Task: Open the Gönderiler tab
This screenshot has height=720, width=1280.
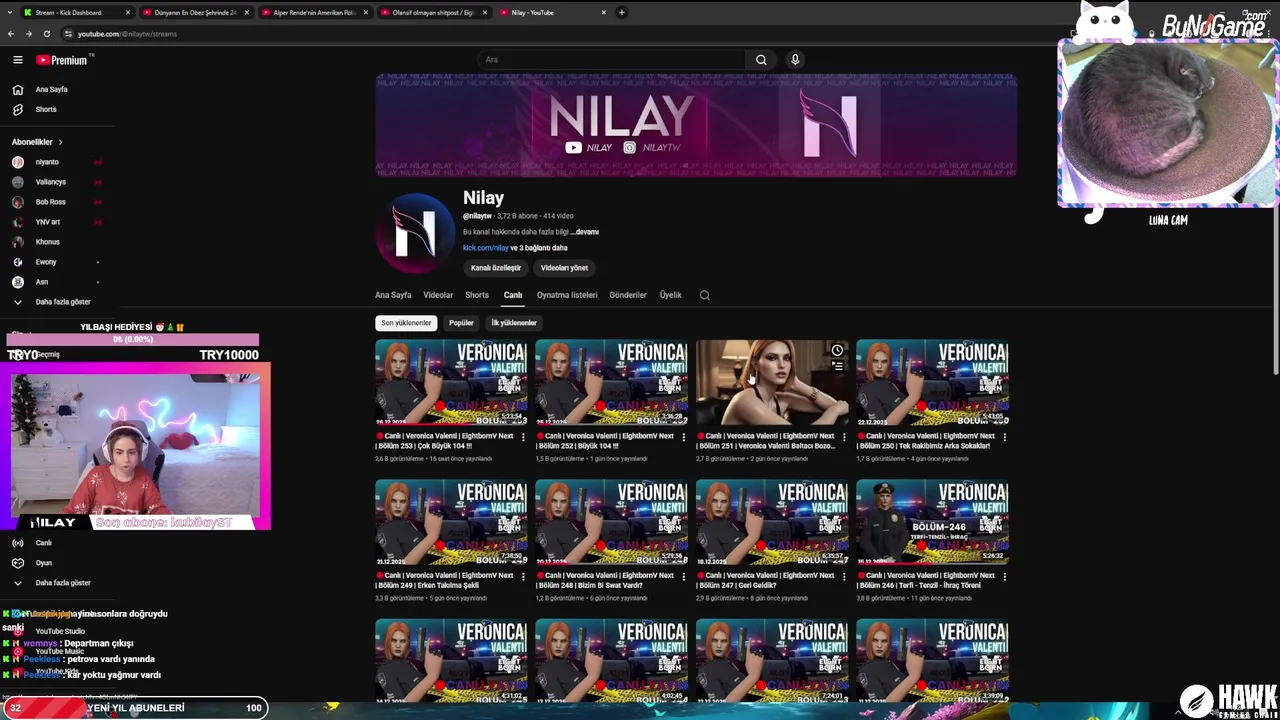Action: pos(628,295)
